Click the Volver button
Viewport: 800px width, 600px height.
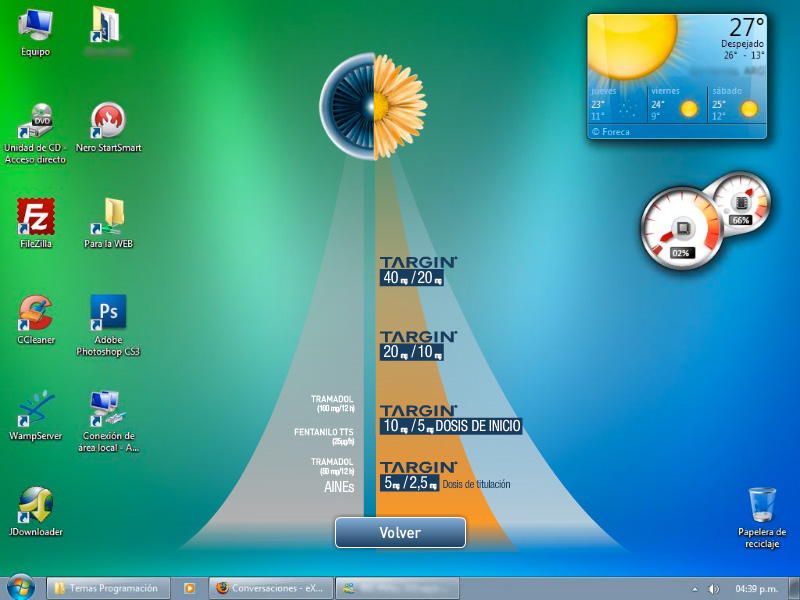[400, 533]
